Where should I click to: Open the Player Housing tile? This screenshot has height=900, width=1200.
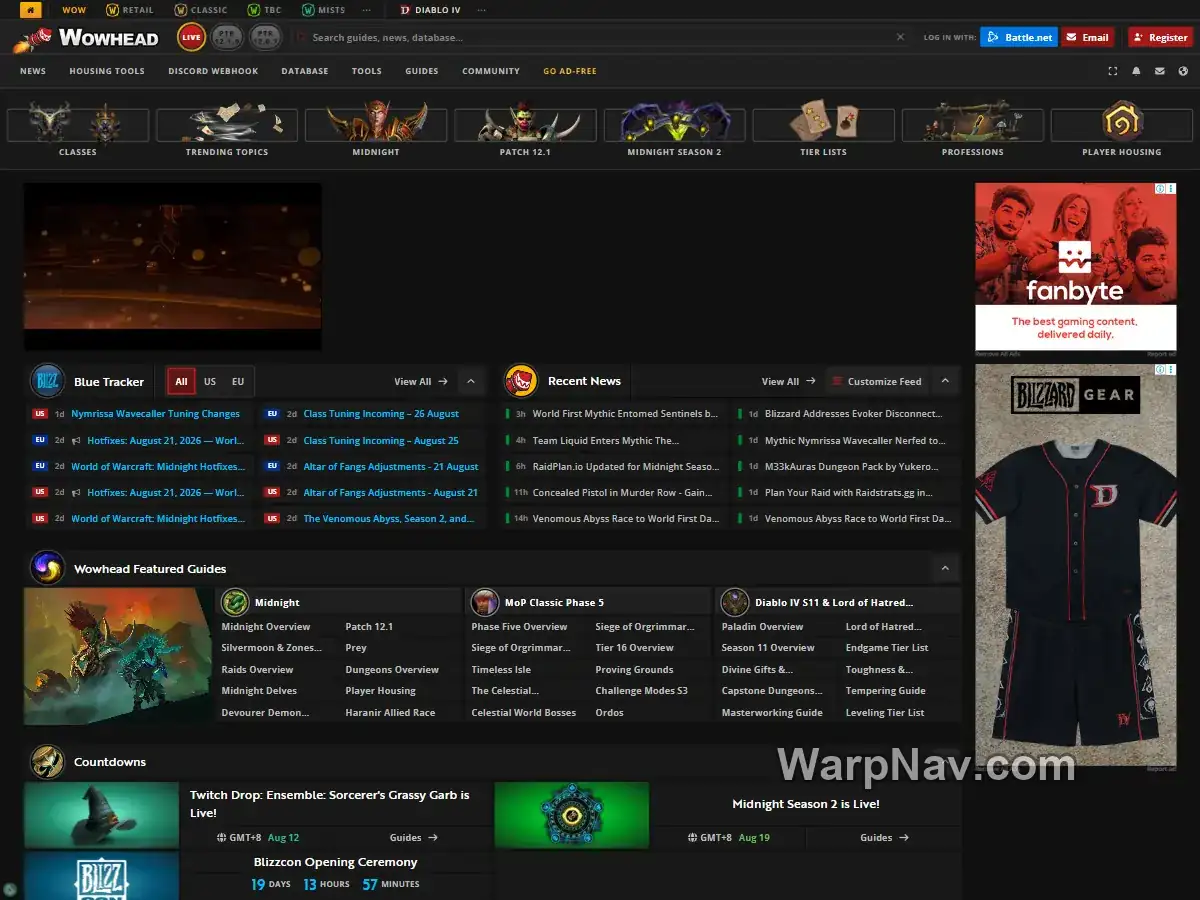1122,129
